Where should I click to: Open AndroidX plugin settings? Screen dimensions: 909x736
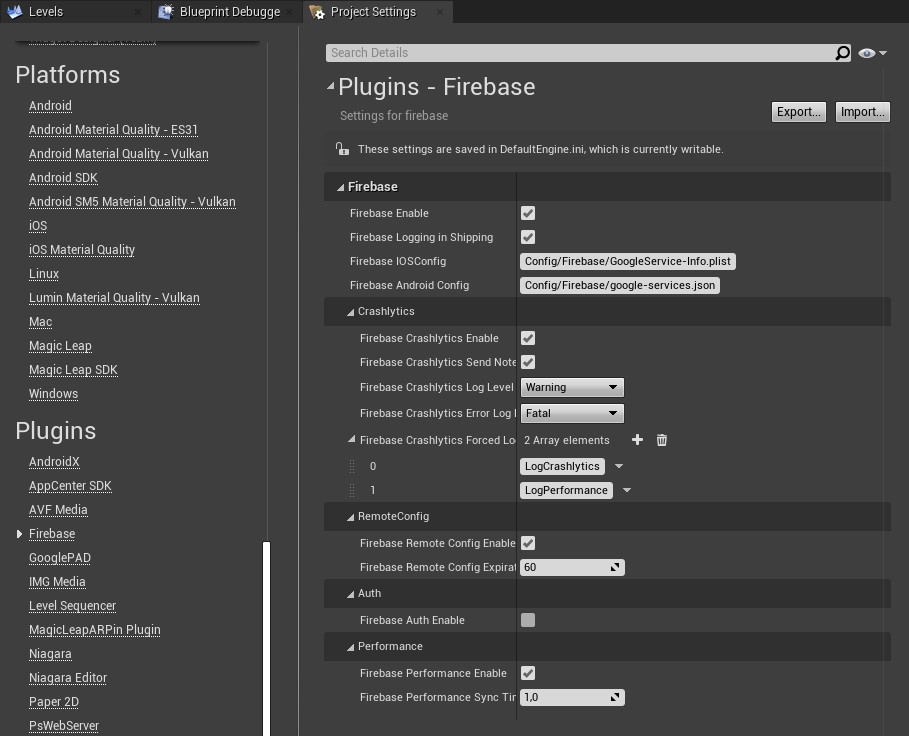click(x=54, y=462)
